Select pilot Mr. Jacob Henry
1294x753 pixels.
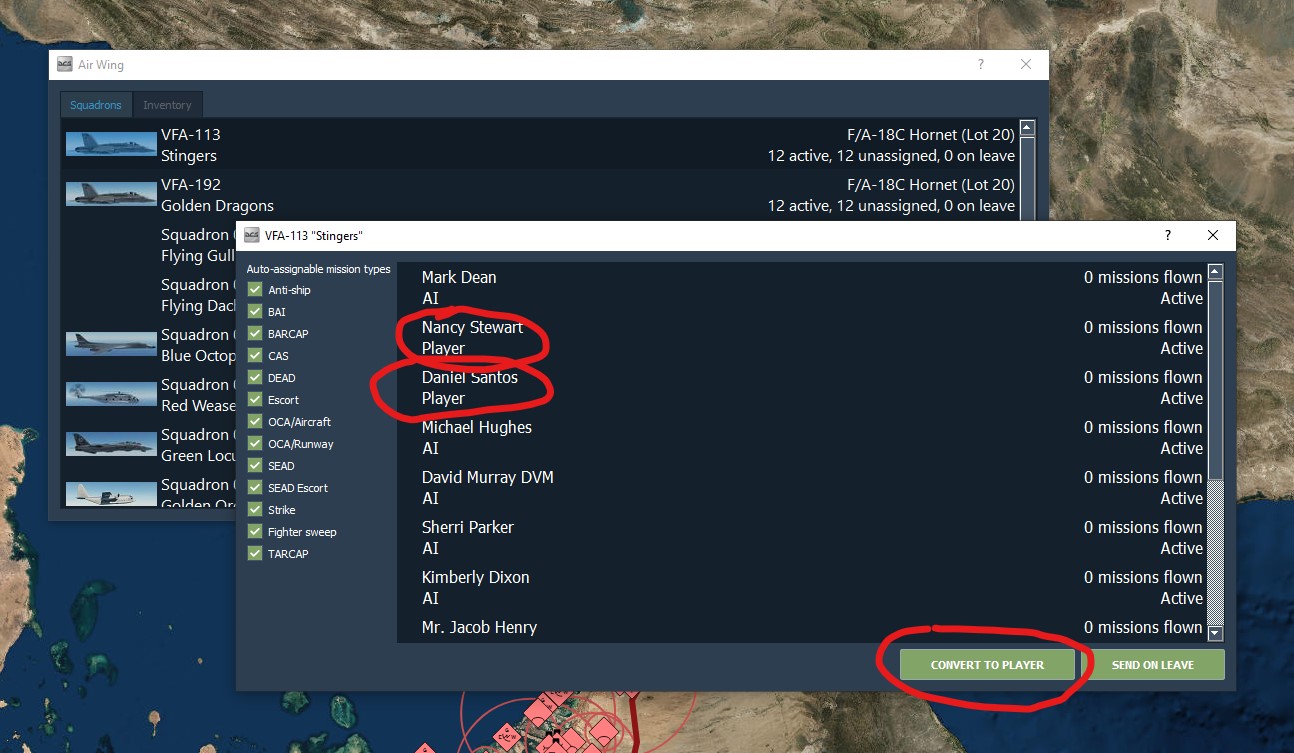[x=802, y=627]
